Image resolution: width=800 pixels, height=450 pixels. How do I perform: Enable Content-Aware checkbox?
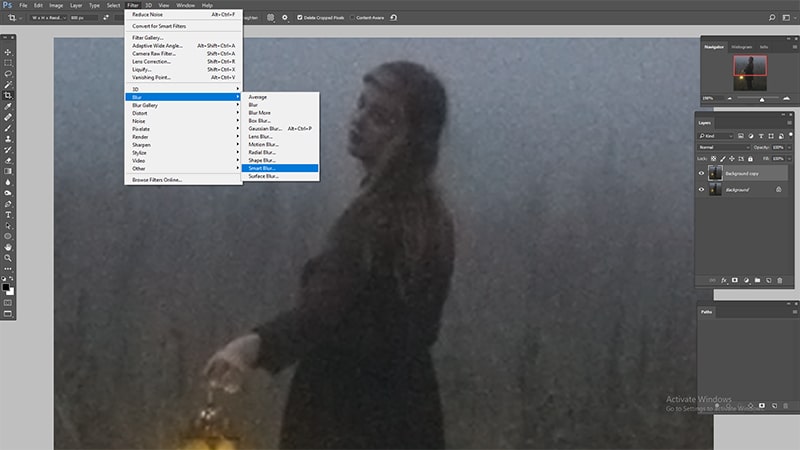tap(352, 17)
